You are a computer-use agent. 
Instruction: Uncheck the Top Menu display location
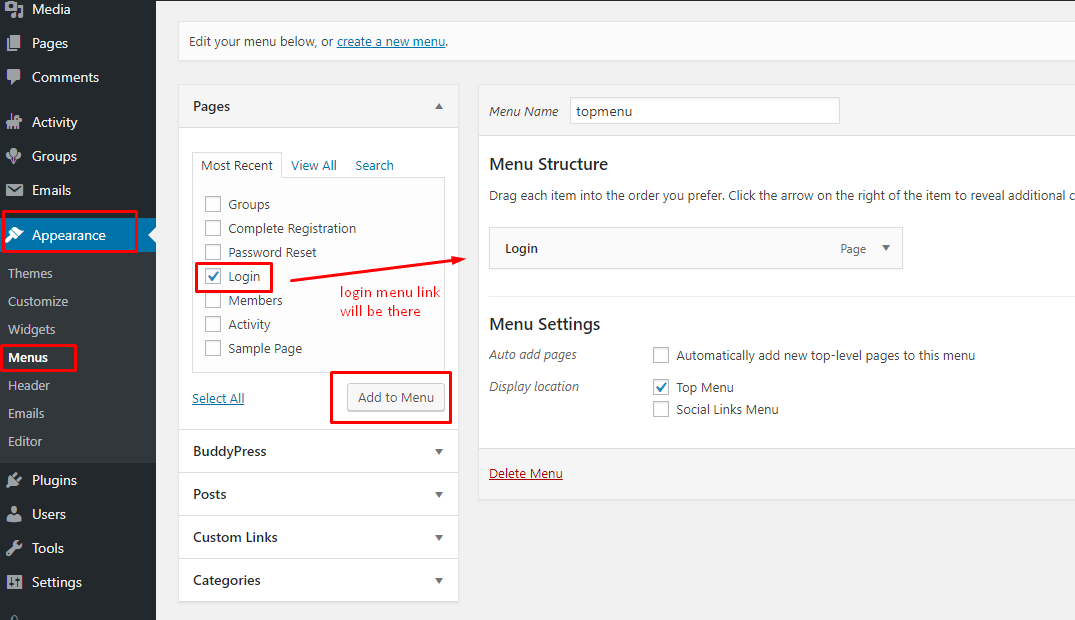point(661,388)
